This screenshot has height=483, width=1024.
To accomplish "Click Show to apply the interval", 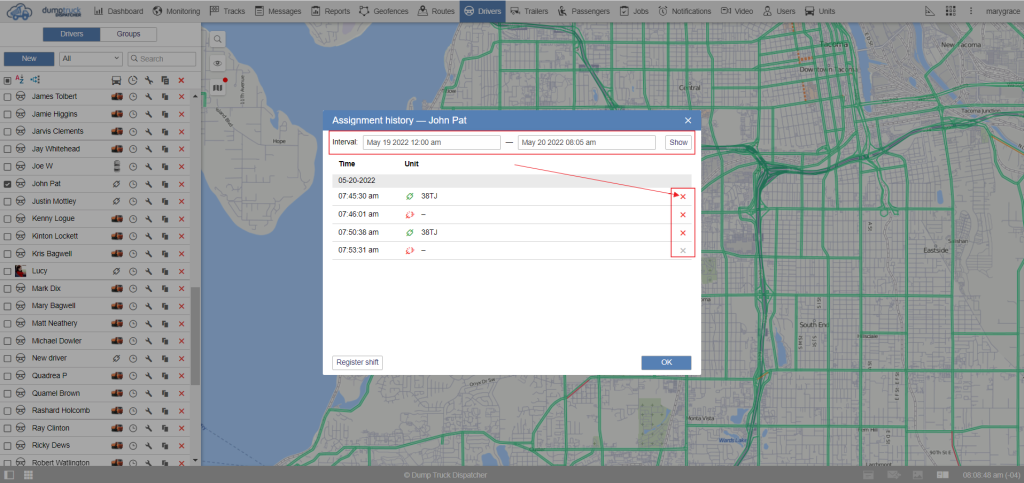I will pyautogui.click(x=678, y=143).
